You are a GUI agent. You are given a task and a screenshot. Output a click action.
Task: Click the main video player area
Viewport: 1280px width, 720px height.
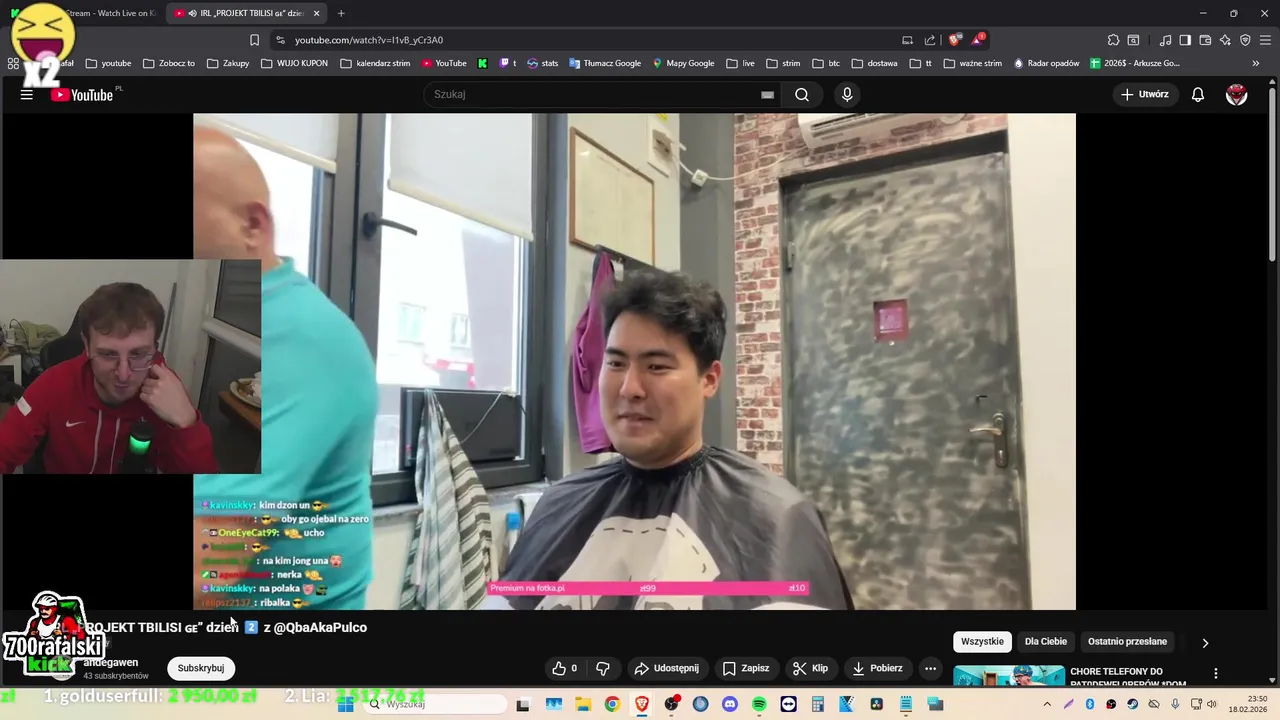tap(634, 361)
